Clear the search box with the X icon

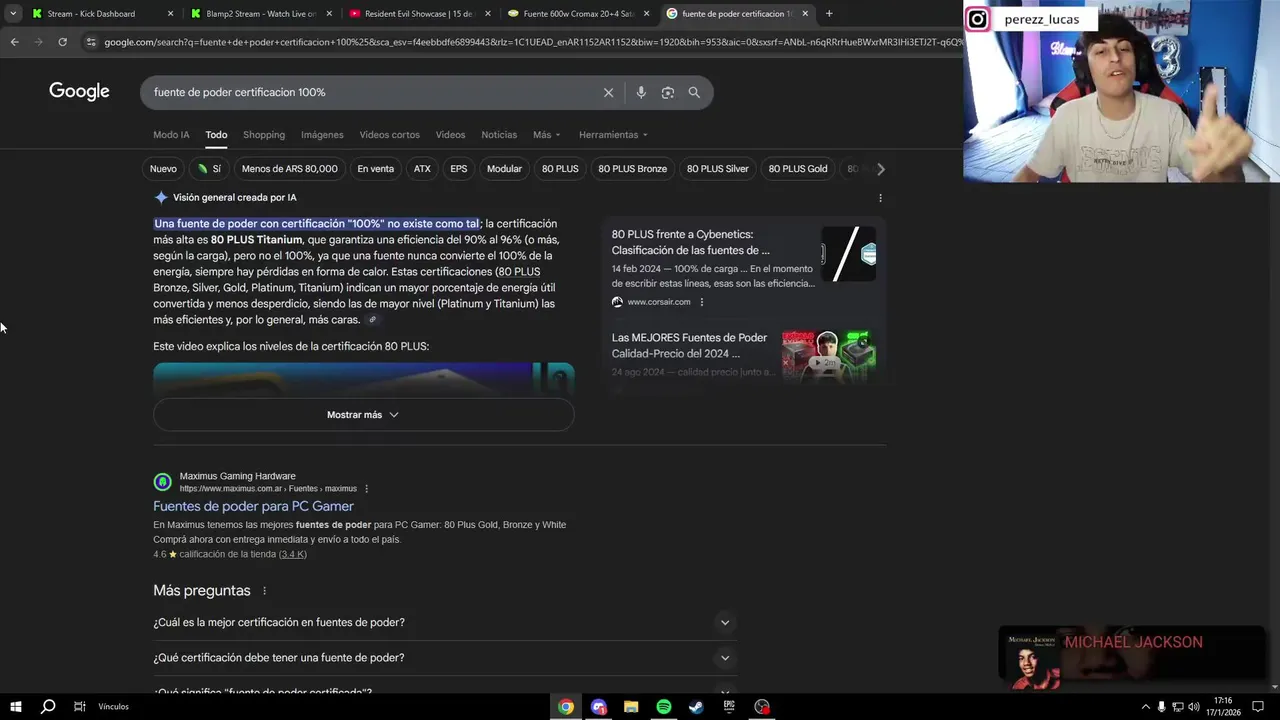click(608, 92)
